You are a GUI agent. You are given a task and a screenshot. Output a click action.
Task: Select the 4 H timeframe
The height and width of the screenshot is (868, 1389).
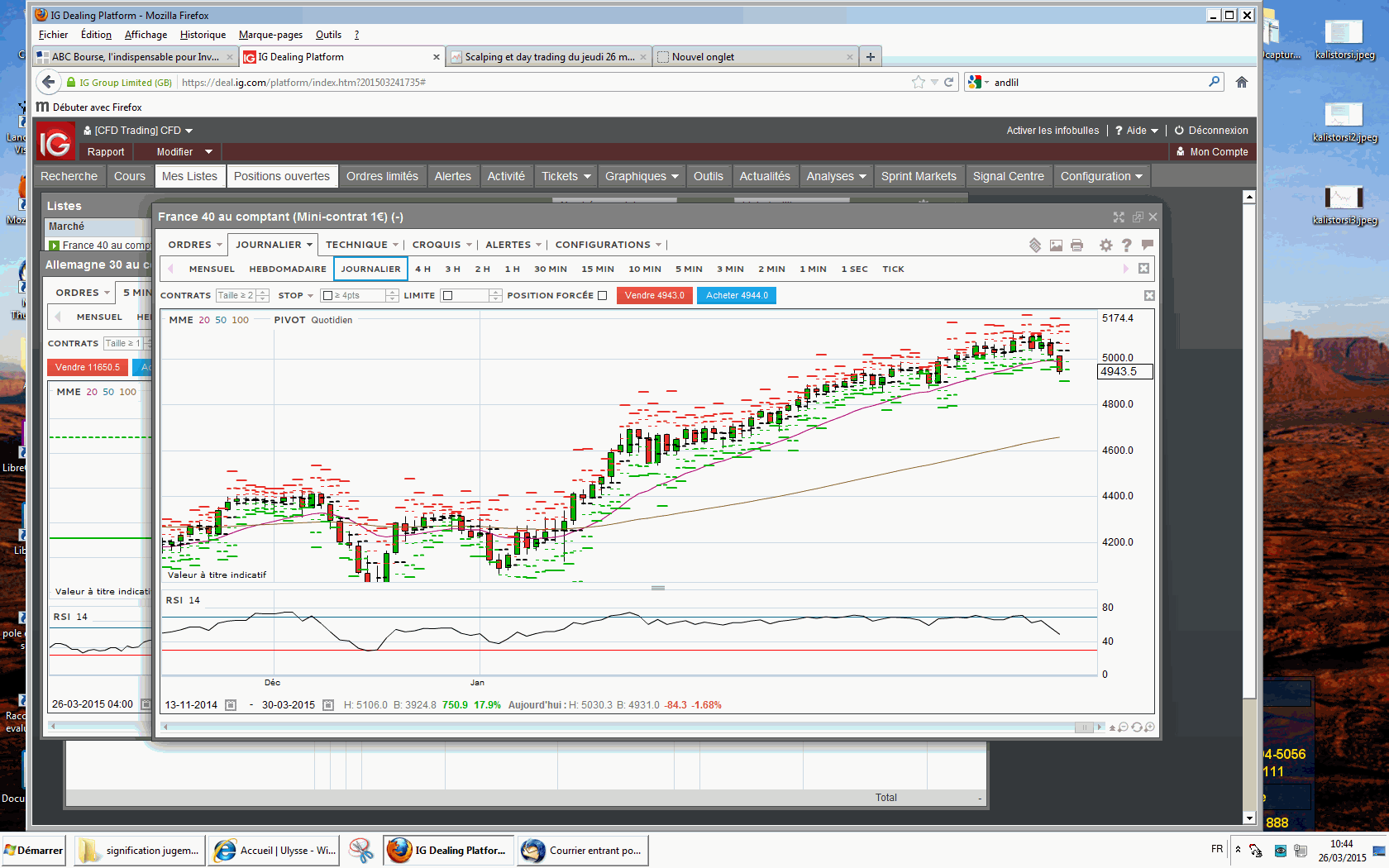[x=422, y=269]
